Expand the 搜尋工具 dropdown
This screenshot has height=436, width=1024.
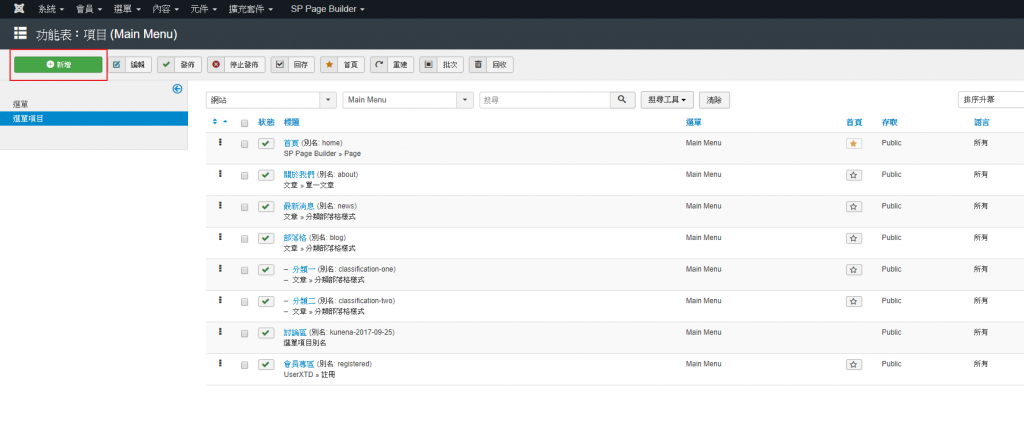[x=667, y=100]
